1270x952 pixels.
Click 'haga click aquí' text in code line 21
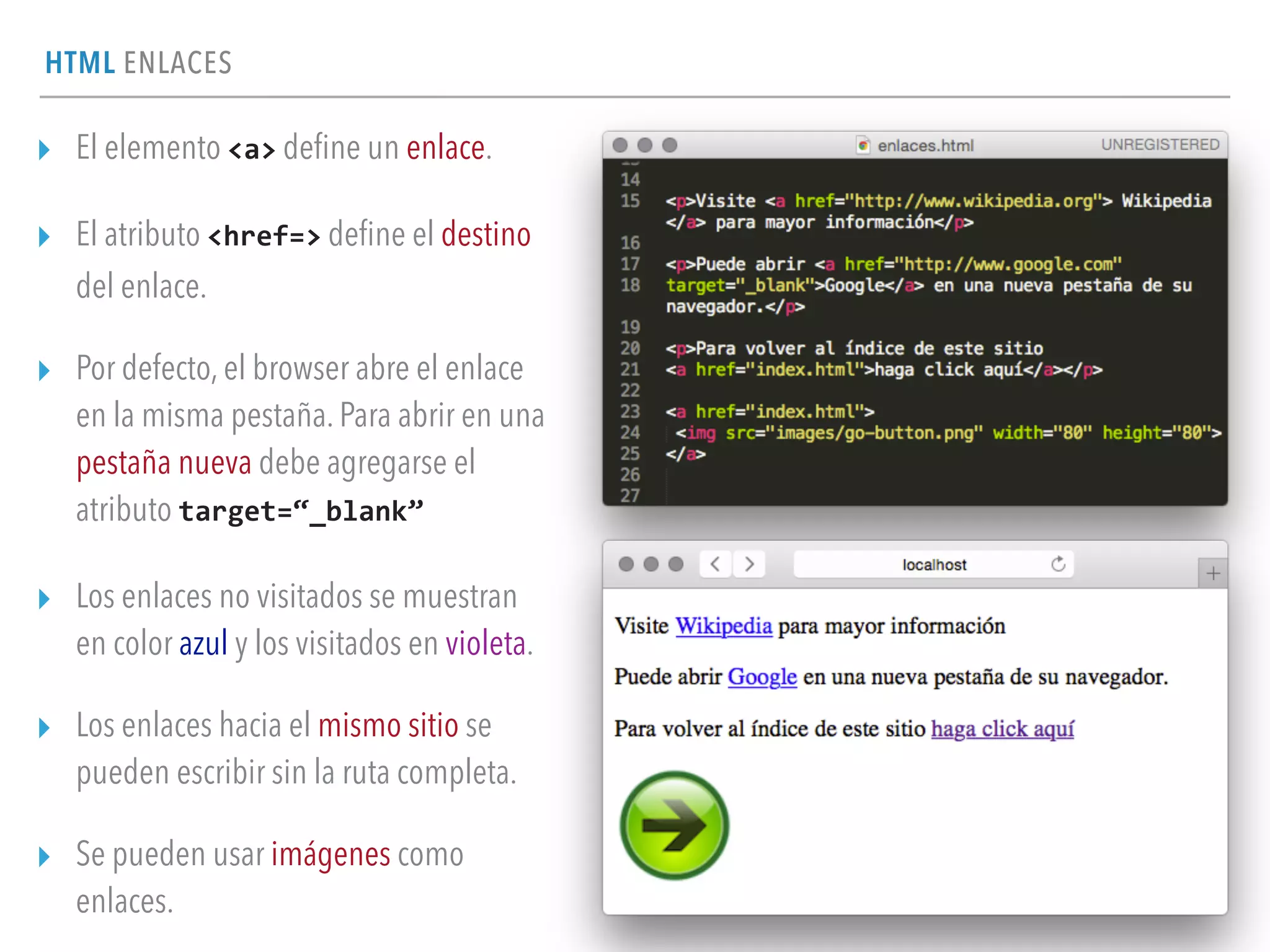pyautogui.click(x=949, y=369)
